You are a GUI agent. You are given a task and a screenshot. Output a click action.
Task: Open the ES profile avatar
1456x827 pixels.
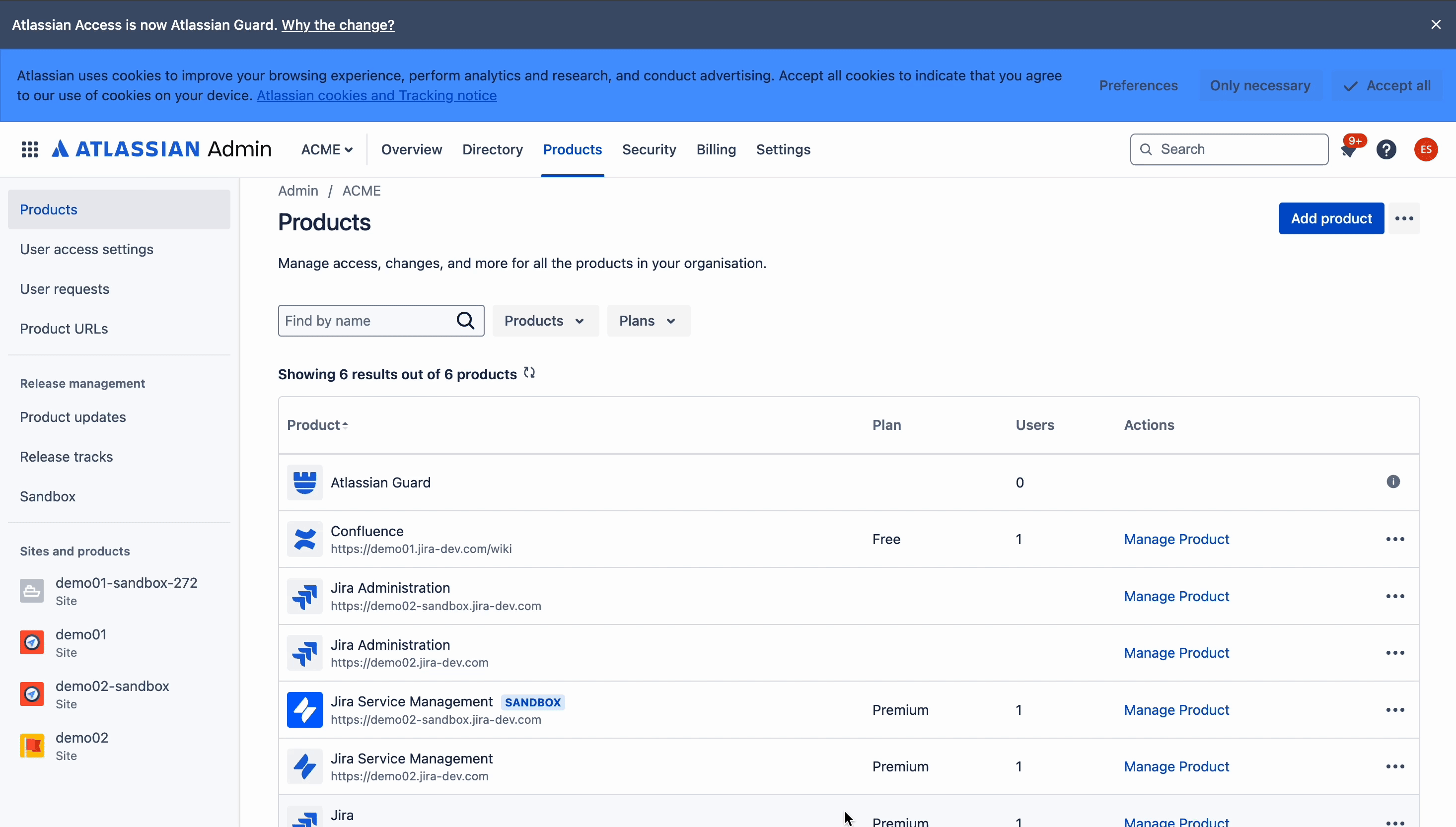point(1425,149)
